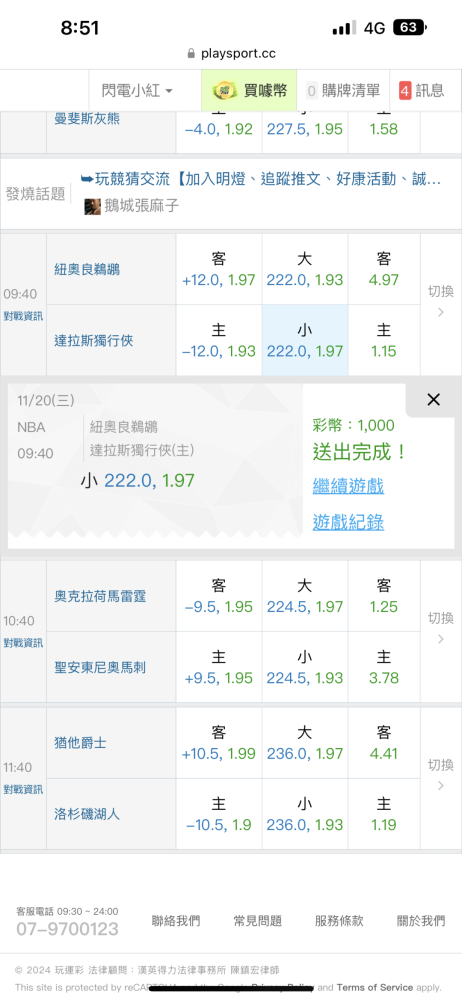Open 購牌清單 tab
Image resolution: width=462 pixels, height=1000 pixels.
point(343,91)
